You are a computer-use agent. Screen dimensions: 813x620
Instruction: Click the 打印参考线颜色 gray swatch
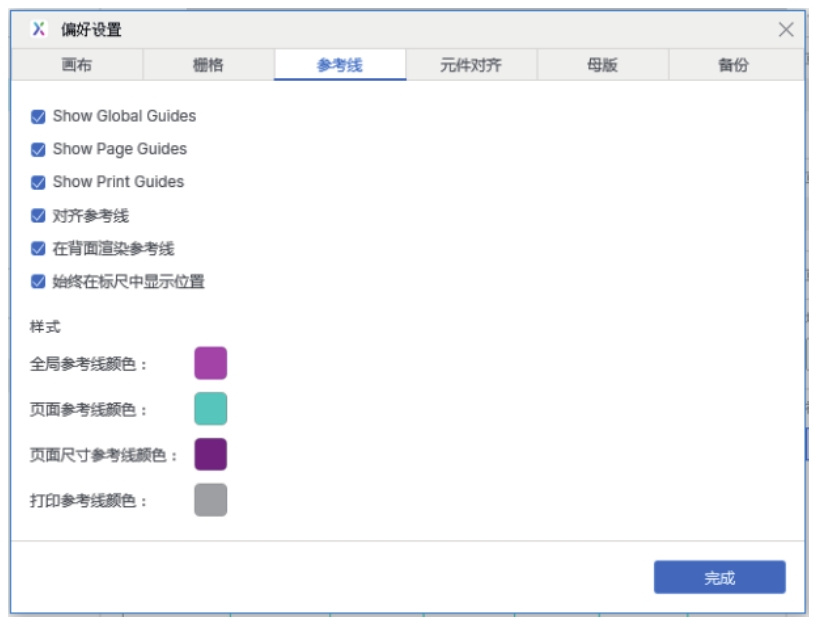pos(210,500)
